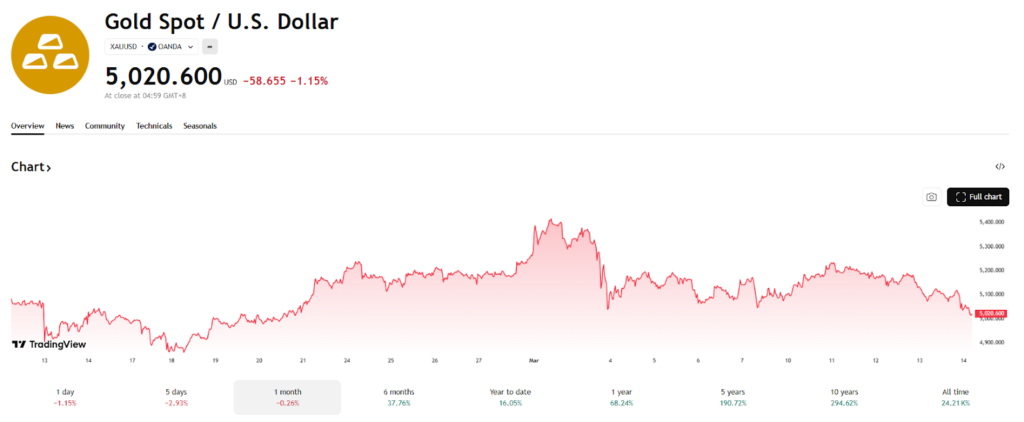
Task: Click the TradingView logo on chart
Action: (x=49, y=344)
